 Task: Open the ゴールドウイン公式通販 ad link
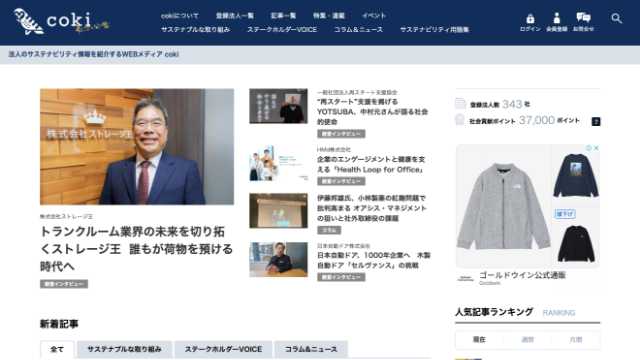[x=522, y=275]
